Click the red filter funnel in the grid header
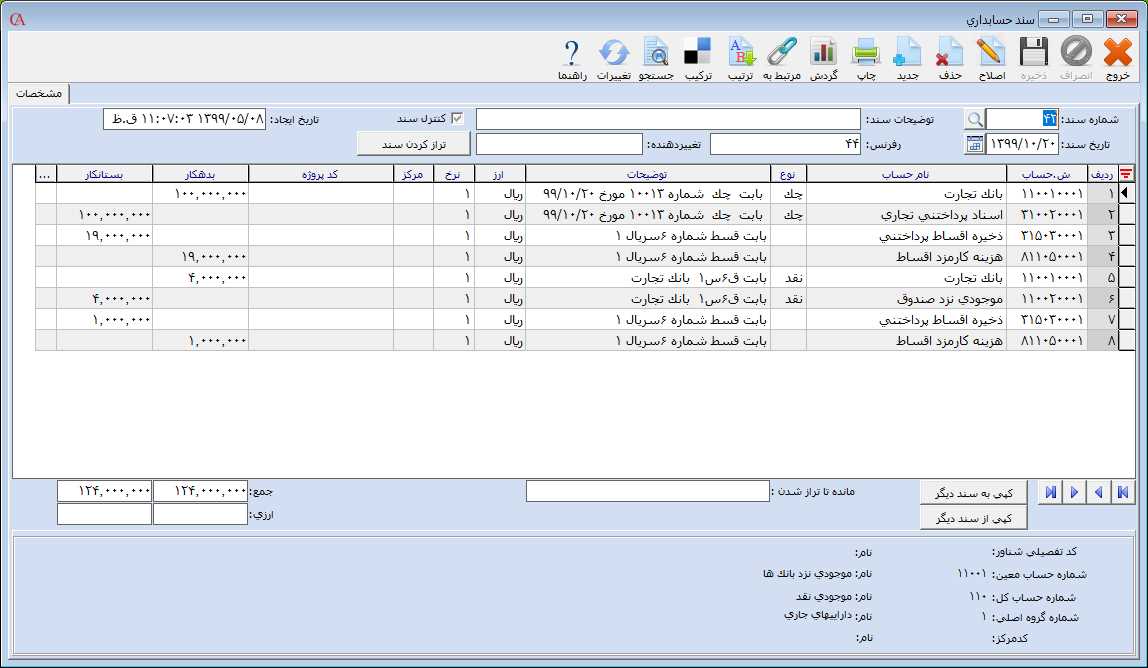The width and height of the screenshot is (1148, 668). pyautogui.click(x=1126, y=174)
